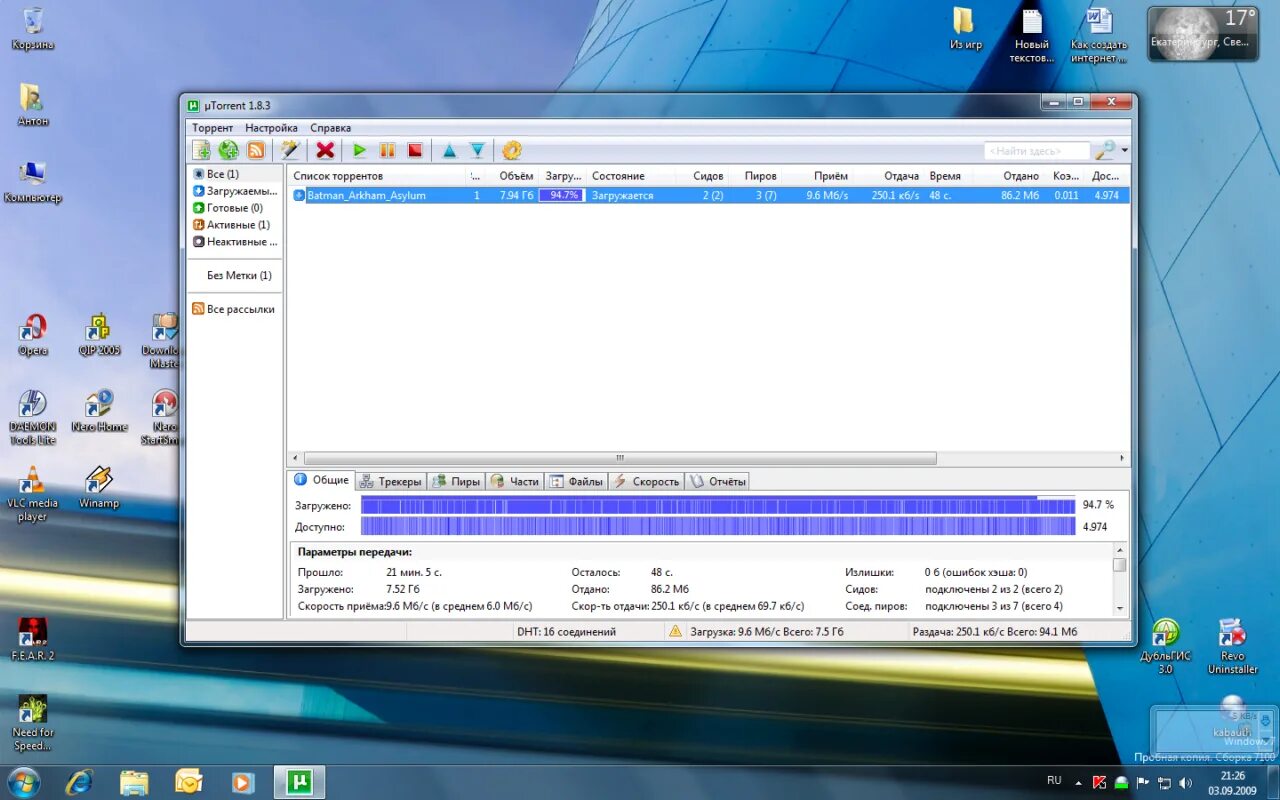Click the 94.7% progress bar cell
The height and width of the screenshot is (800, 1280).
561,195
